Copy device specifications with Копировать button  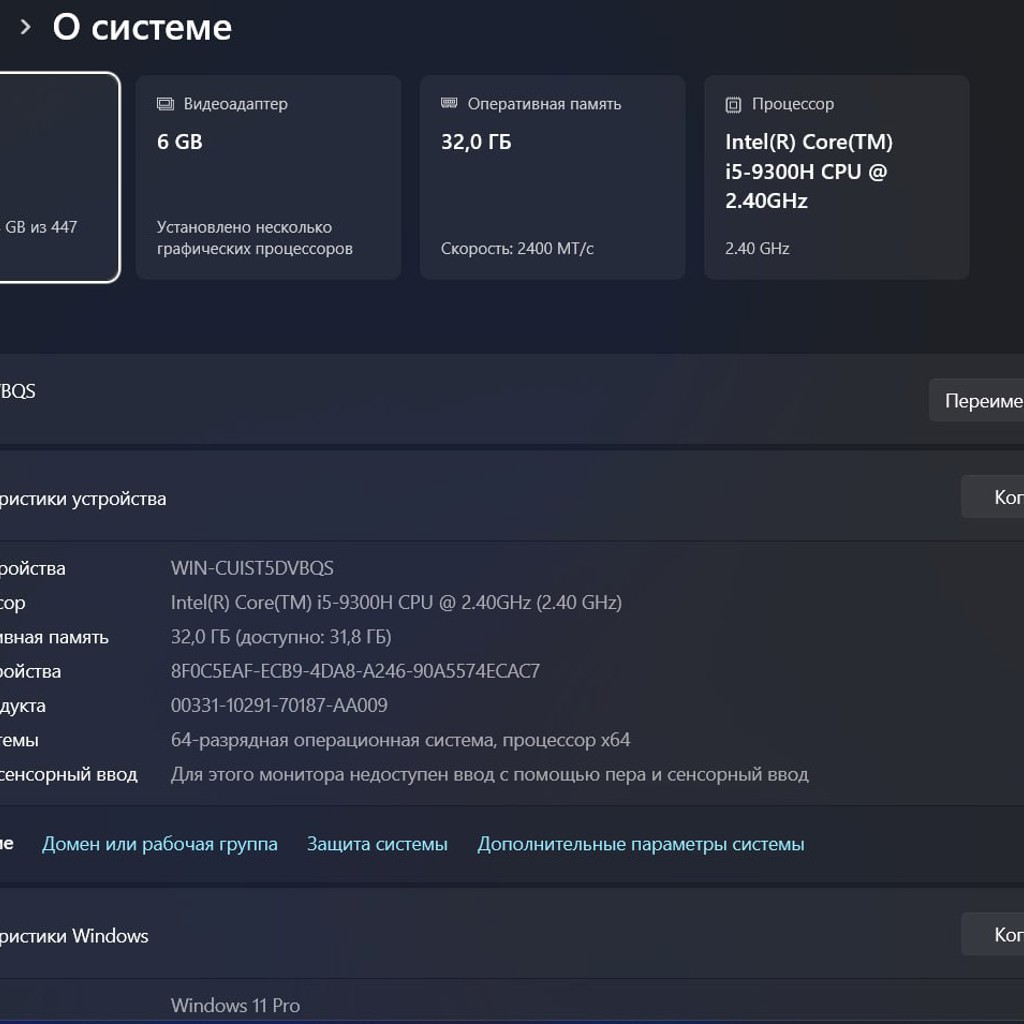[x=993, y=497]
